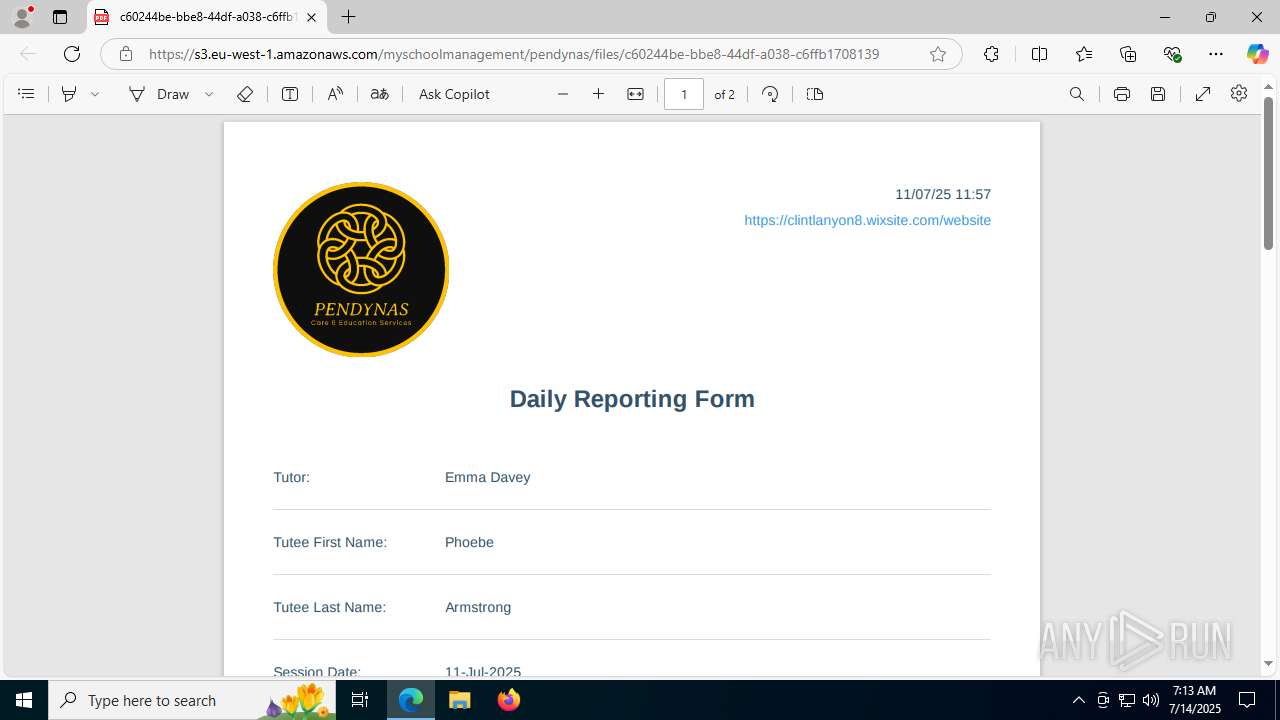Viewport: 1280px width, 720px height.
Task: Click the tutor name Emma Davey
Action: 488,477
